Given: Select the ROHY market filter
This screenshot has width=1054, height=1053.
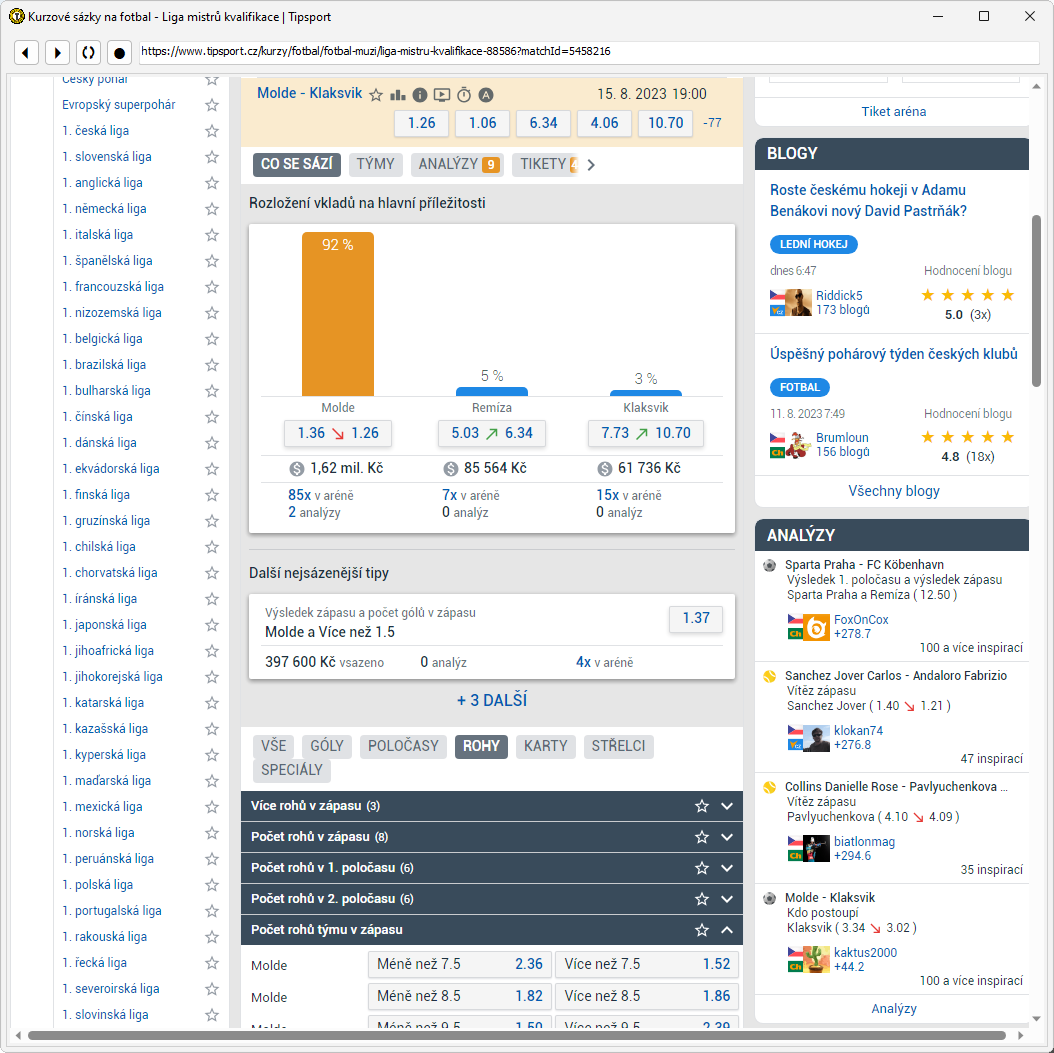Looking at the screenshot, I should pos(481,746).
